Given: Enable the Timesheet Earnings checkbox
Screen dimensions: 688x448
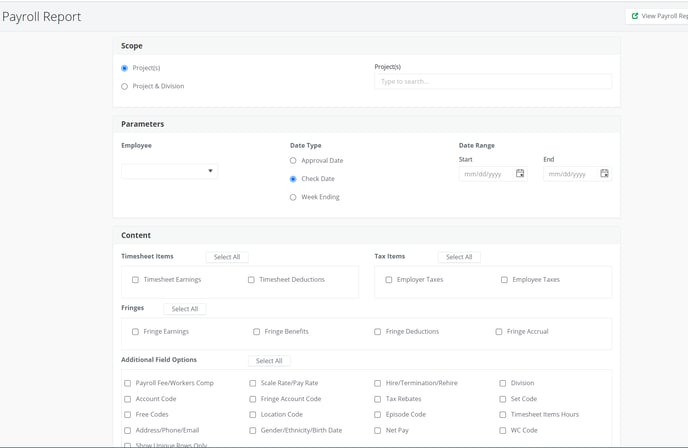Looking at the screenshot, I should click(x=135, y=280).
